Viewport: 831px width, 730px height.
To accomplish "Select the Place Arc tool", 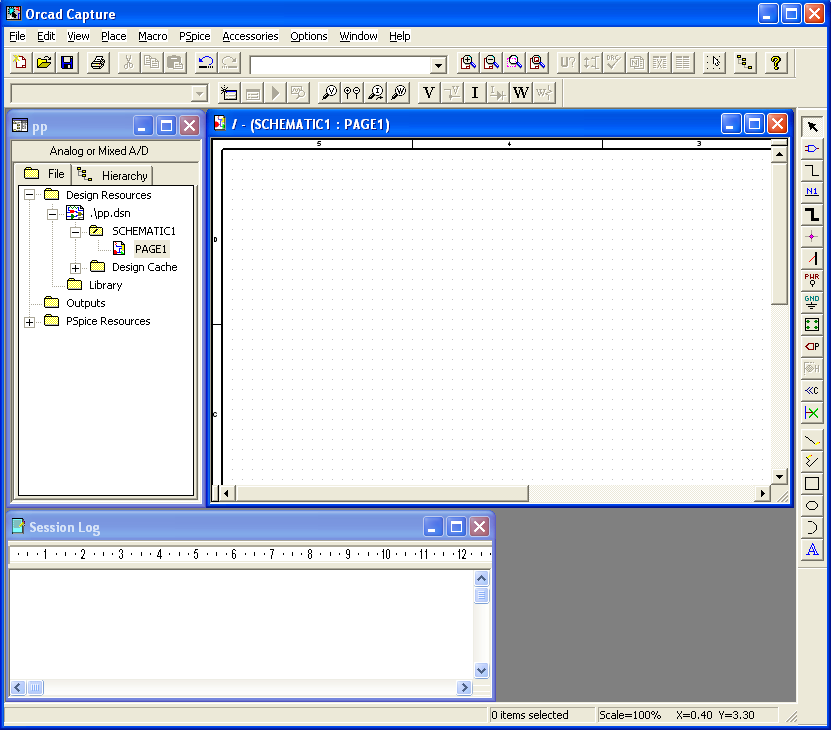I will [812, 527].
